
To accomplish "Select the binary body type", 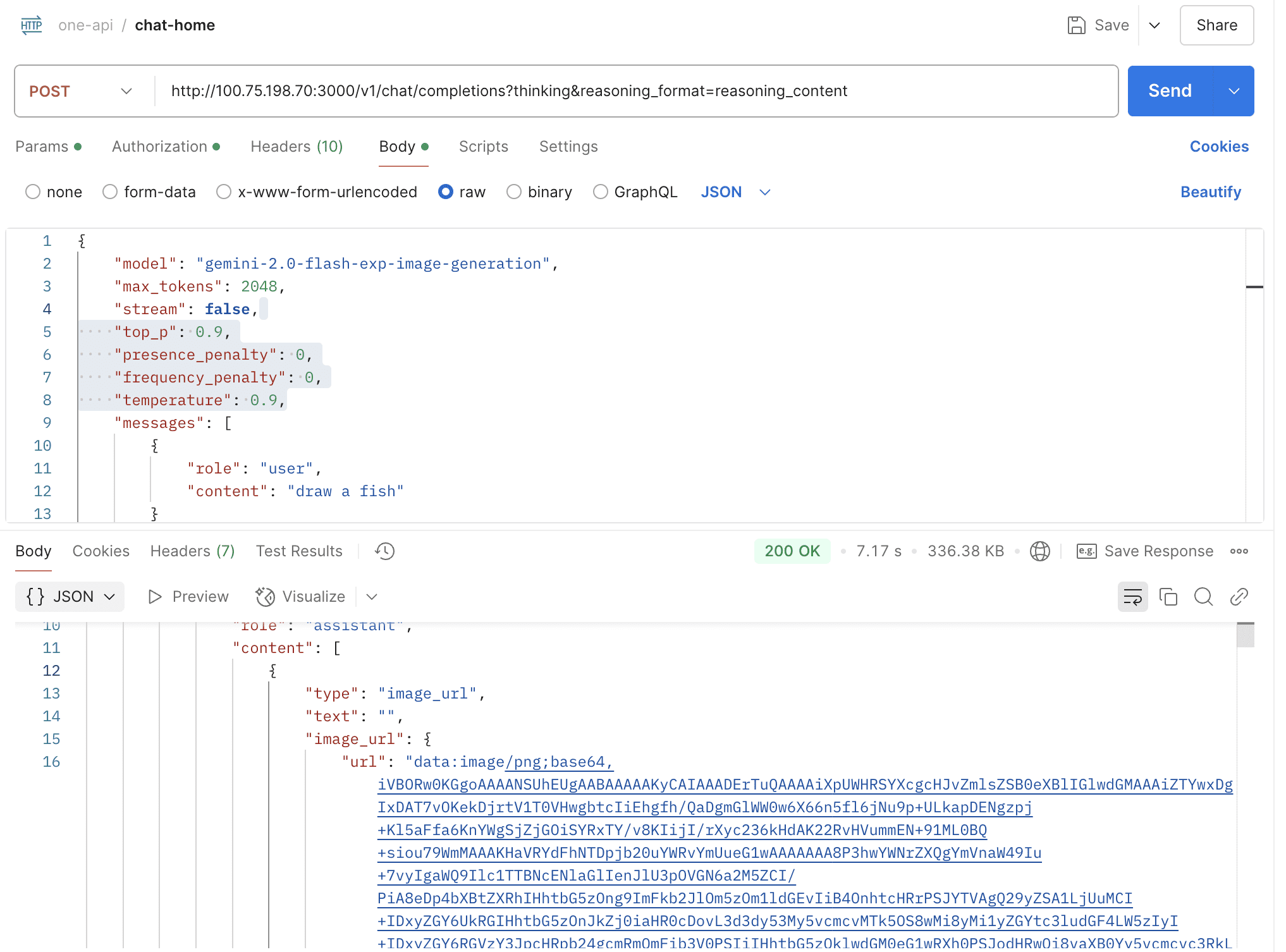I will click(x=514, y=192).
